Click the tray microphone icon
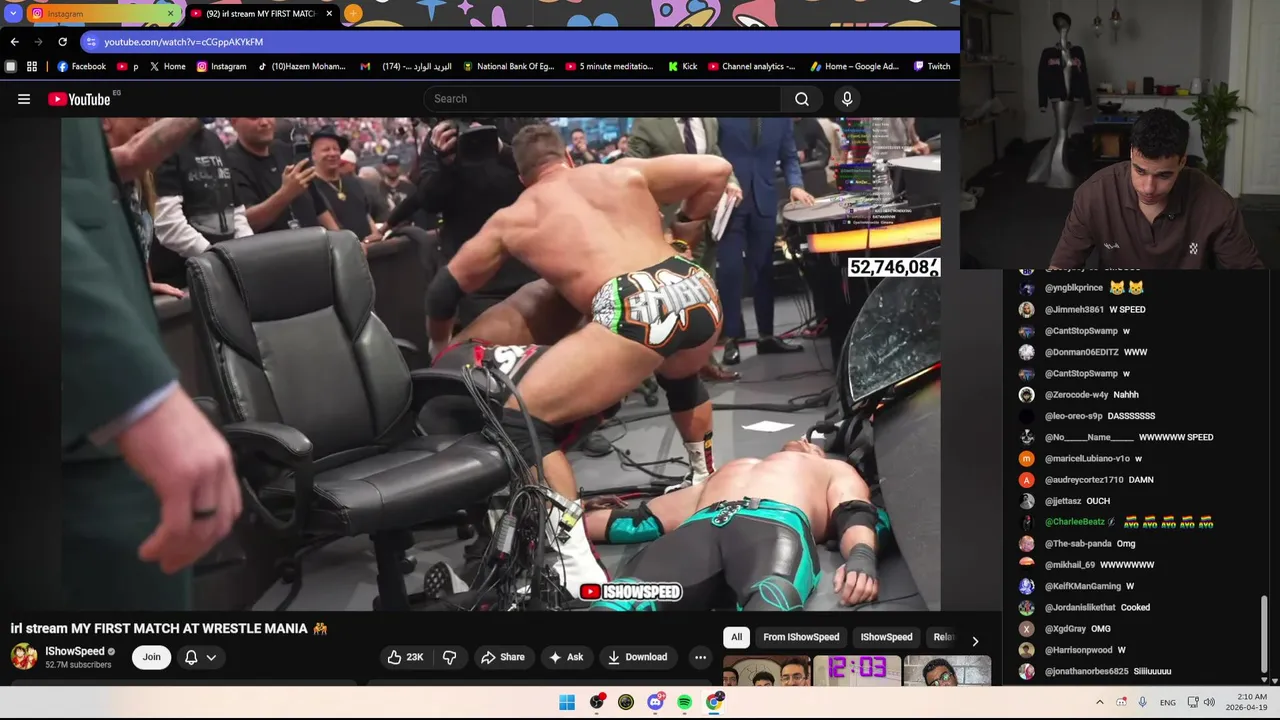This screenshot has width=1280, height=720. click(1142, 702)
